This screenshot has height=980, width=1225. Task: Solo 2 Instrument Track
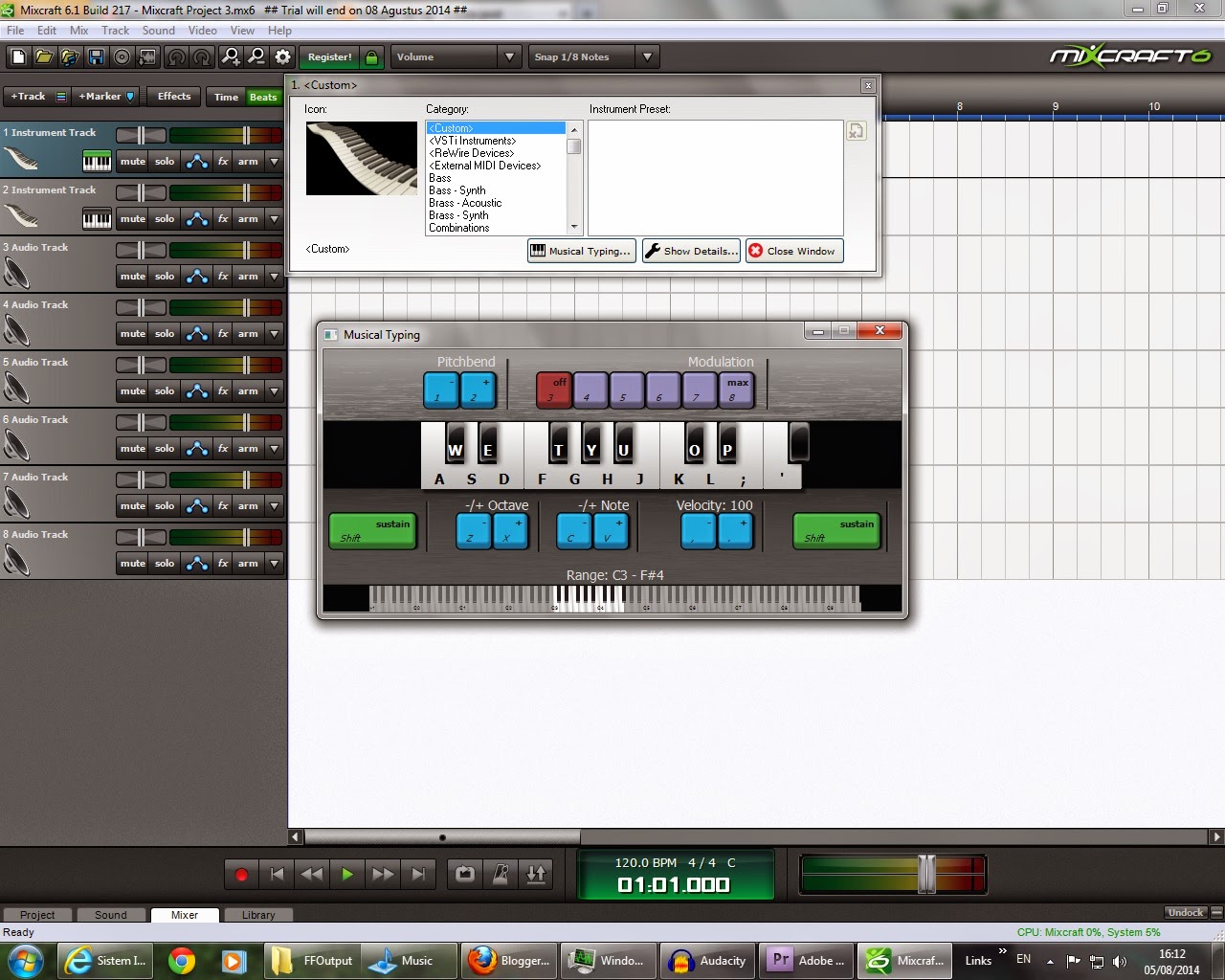click(x=165, y=219)
